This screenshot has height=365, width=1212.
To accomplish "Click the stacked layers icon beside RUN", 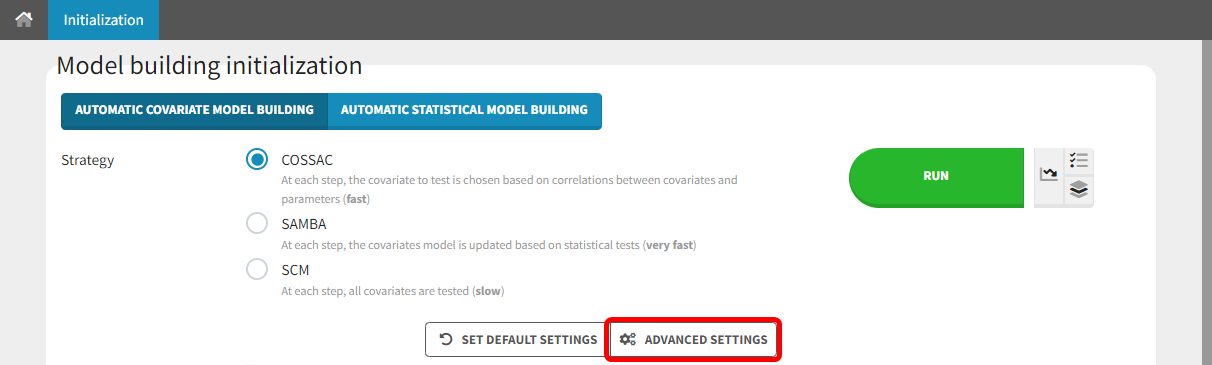I will tap(1079, 190).
